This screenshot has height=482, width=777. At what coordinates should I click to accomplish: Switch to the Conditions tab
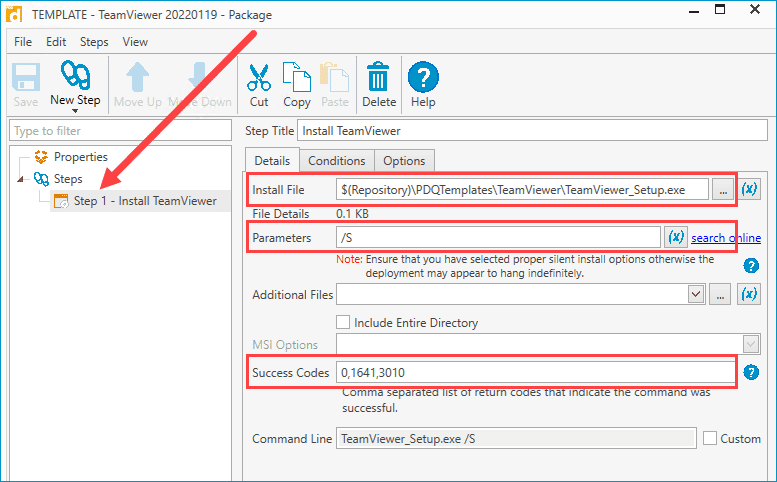pos(336,161)
